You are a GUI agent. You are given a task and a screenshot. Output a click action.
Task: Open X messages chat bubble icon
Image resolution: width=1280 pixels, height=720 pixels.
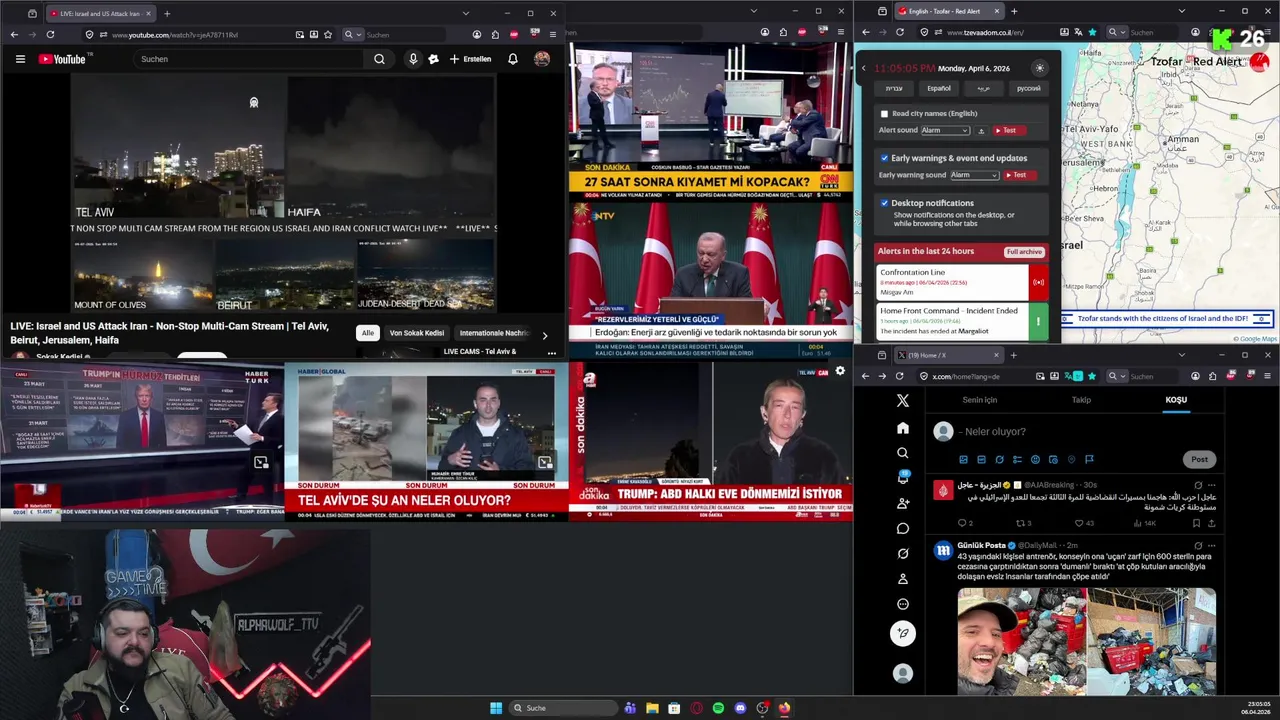[x=903, y=528]
